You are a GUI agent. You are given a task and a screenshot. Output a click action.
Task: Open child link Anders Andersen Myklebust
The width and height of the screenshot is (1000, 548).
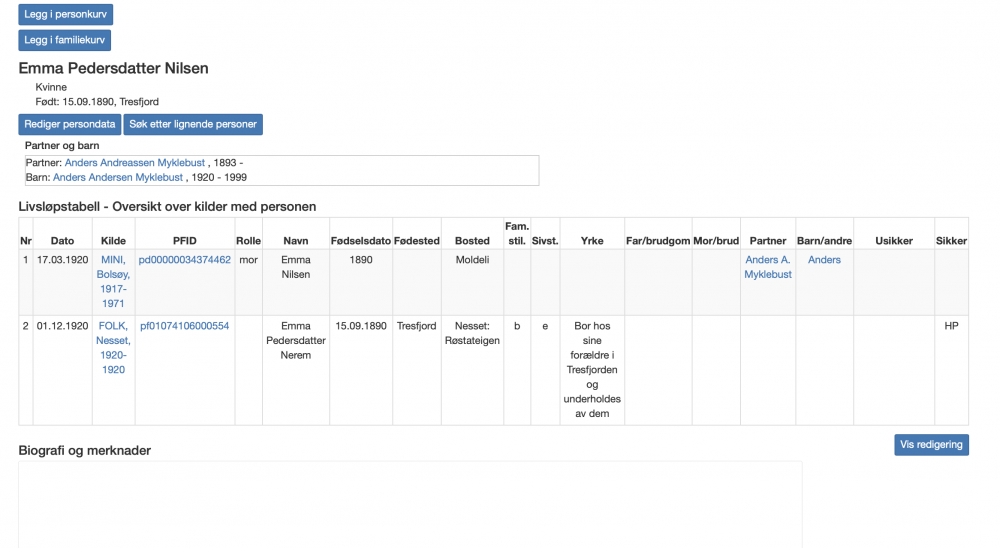[118, 177]
